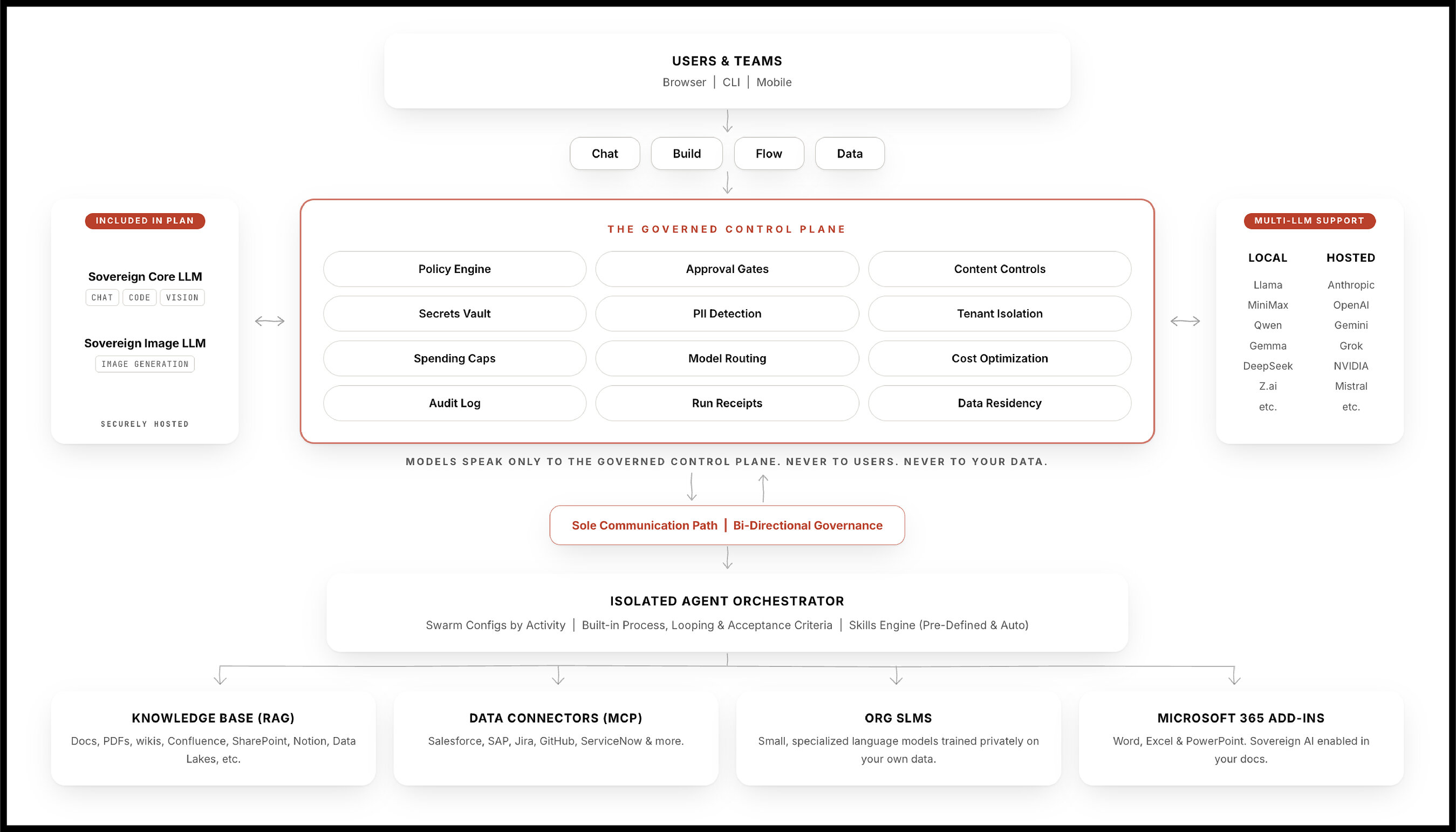
Task: Click the ORG SLMS card heading
Action: (x=899, y=718)
